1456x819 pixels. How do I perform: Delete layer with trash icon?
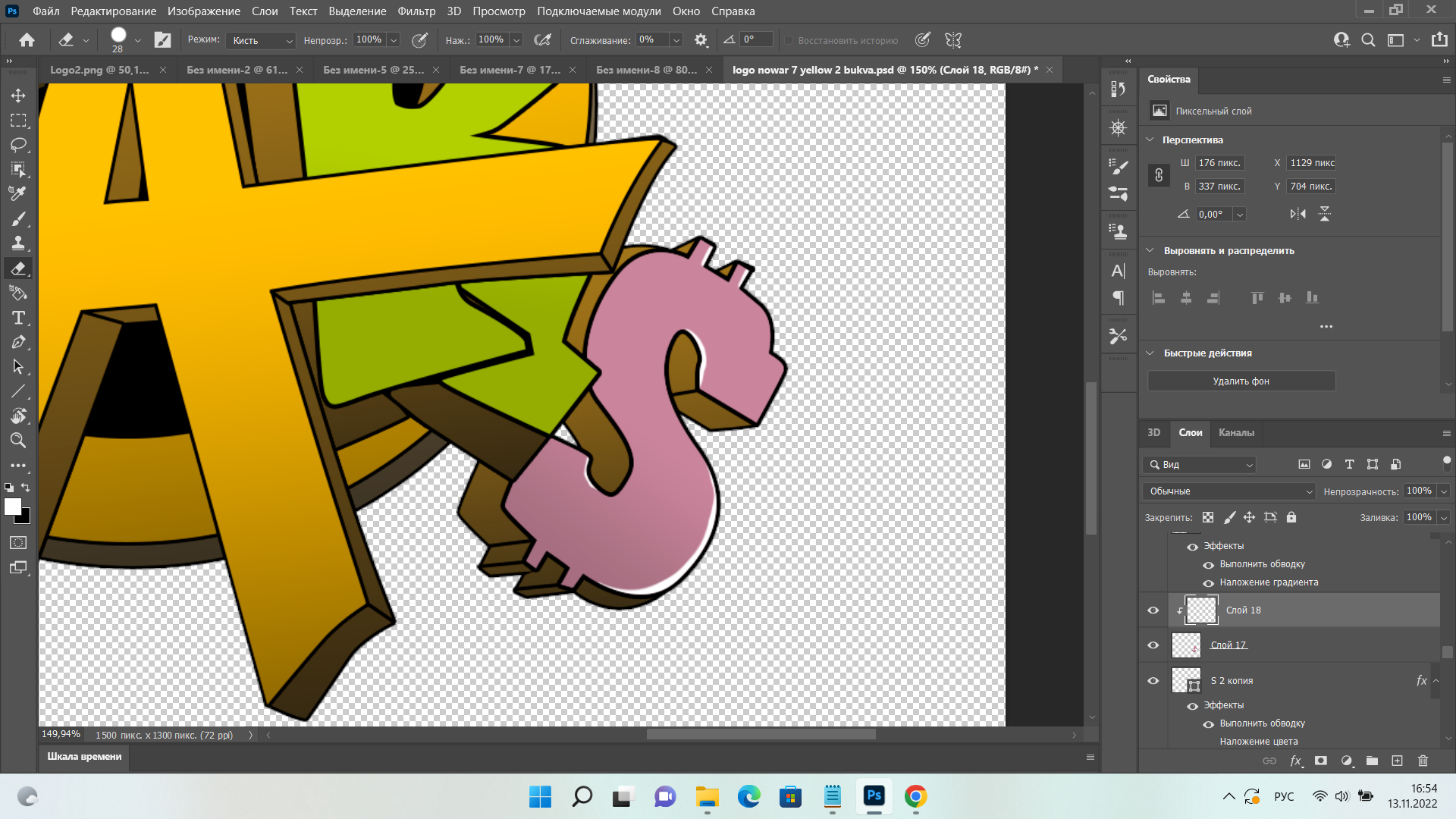(x=1423, y=761)
